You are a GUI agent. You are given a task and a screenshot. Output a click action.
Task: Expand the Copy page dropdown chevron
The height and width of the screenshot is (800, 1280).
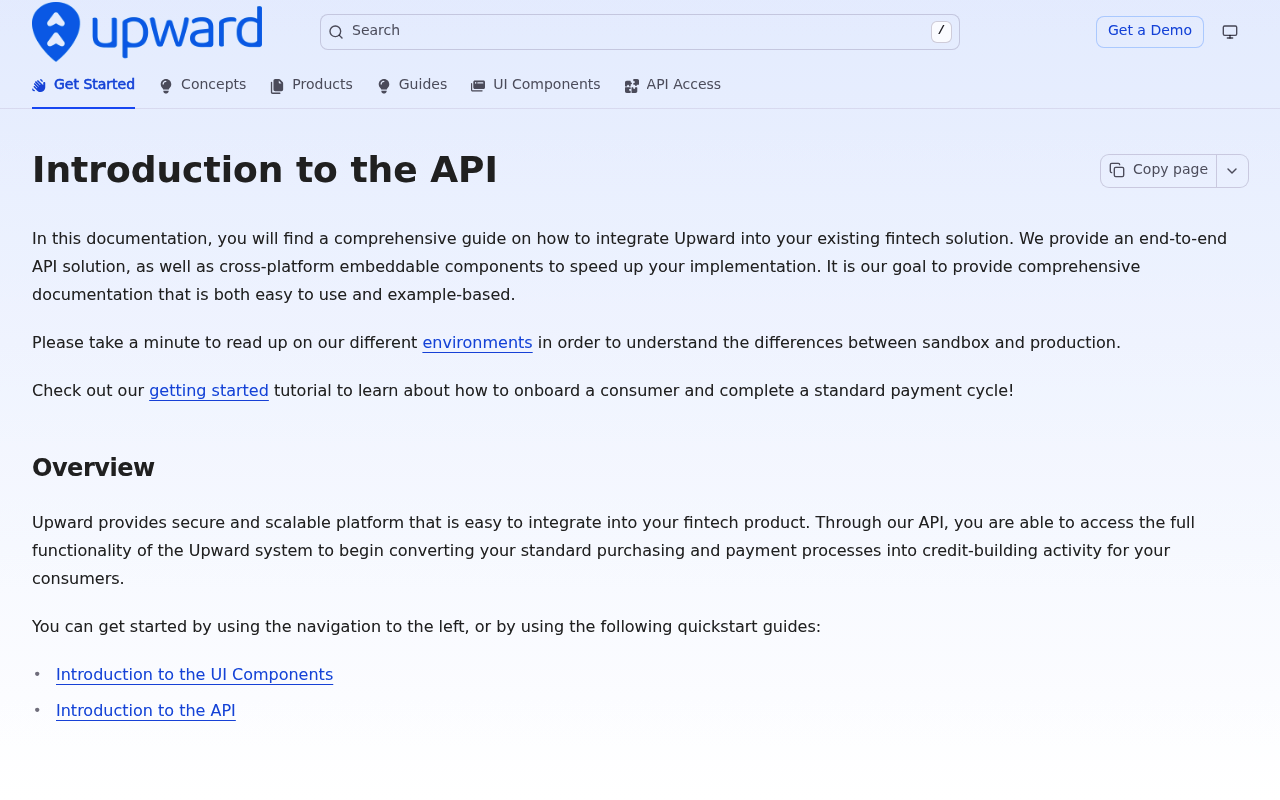(x=1232, y=171)
